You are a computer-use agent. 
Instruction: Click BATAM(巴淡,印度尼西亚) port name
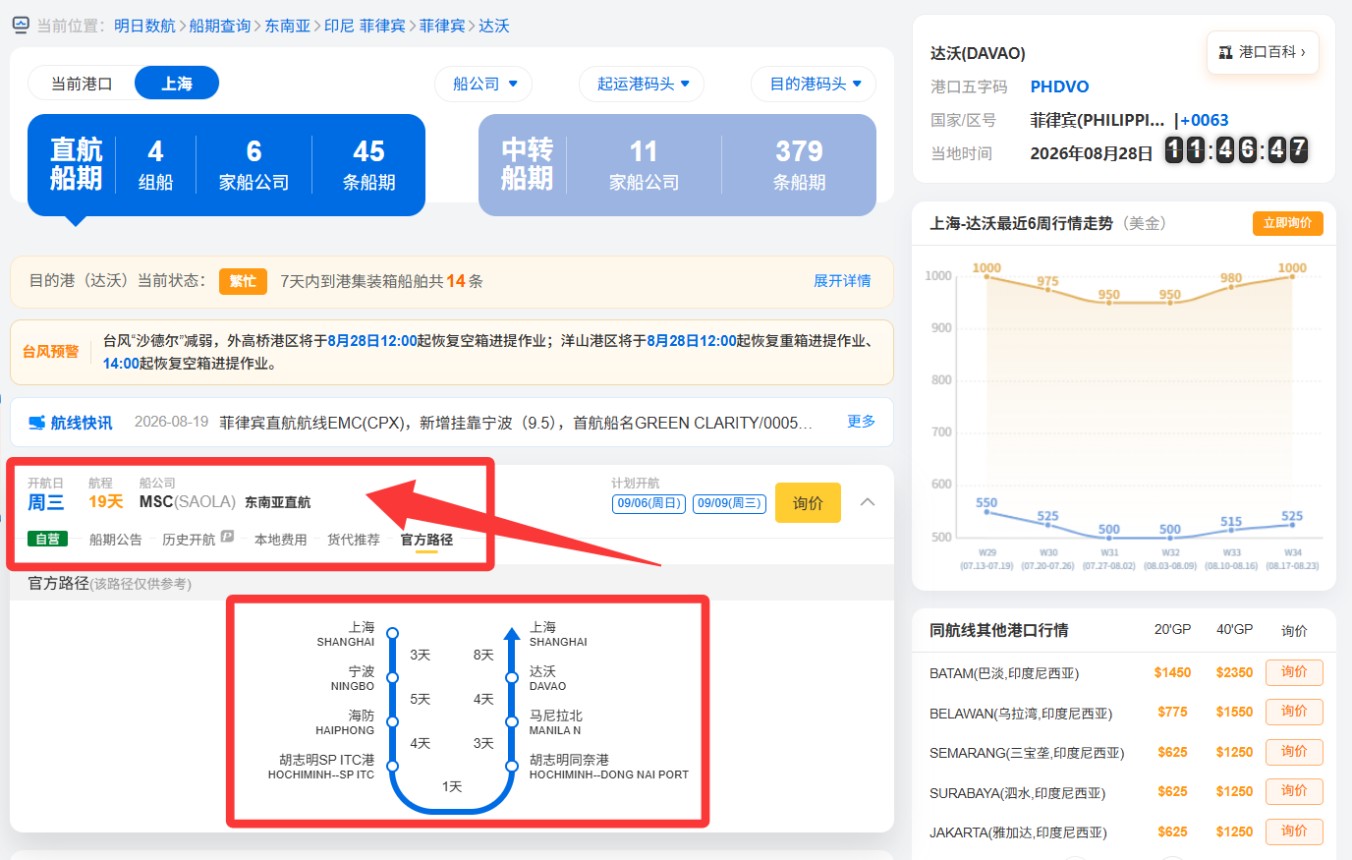(1004, 673)
